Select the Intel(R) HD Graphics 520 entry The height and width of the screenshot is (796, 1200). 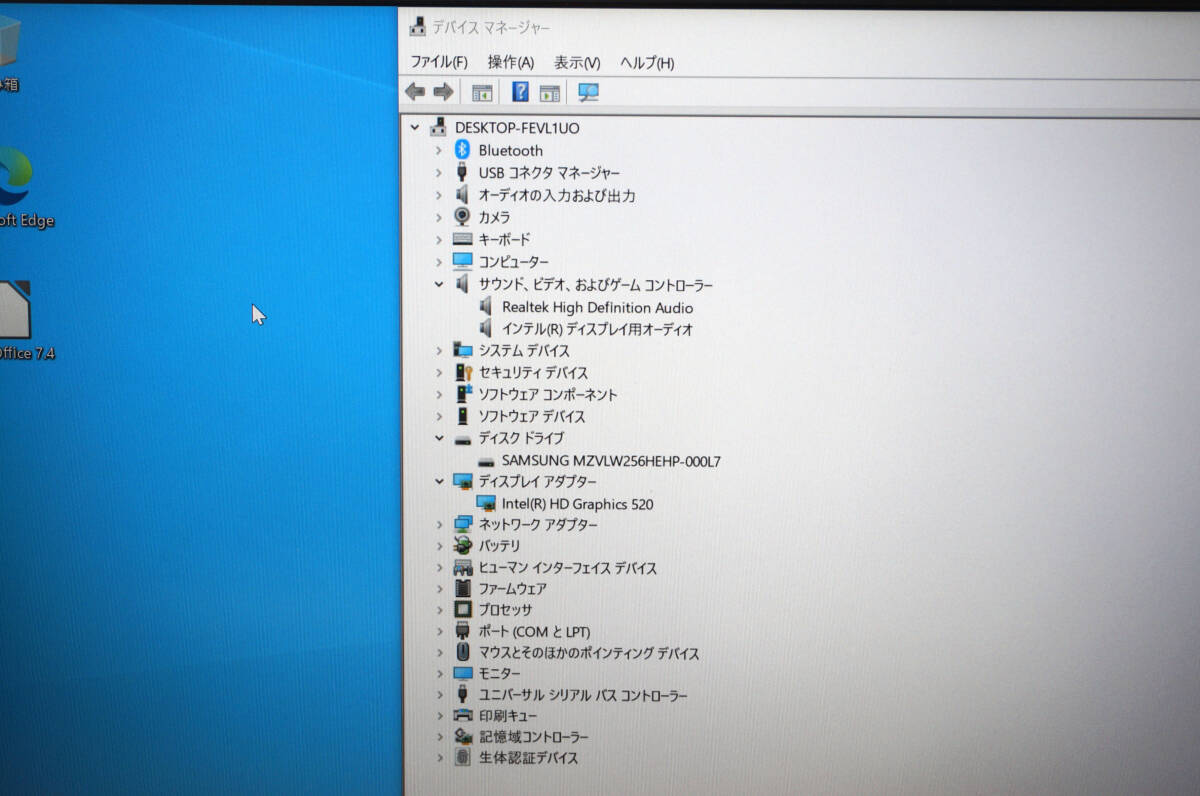tap(577, 504)
